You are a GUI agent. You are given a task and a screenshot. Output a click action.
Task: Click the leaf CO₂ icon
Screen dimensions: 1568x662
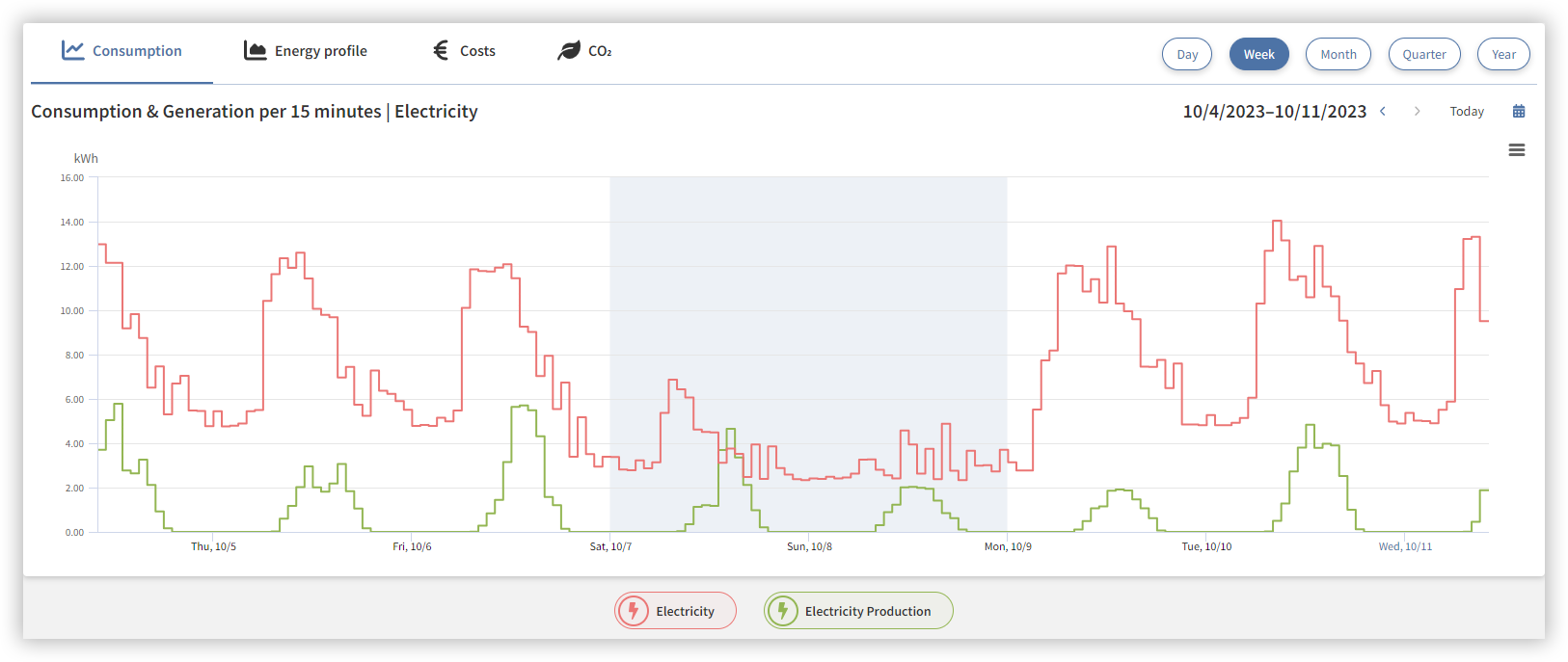click(x=569, y=50)
